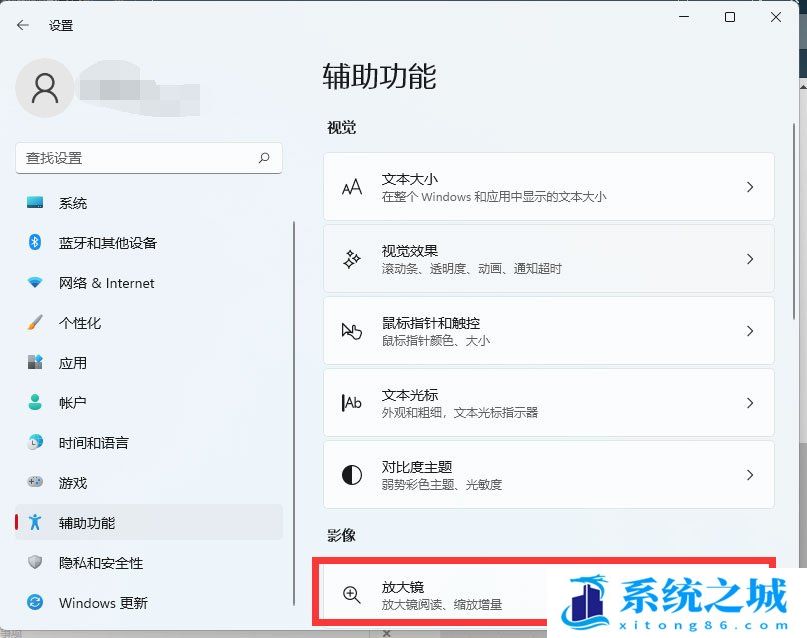Switch to the 系统 settings section
The width and height of the screenshot is (807, 638).
pyautogui.click(x=73, y=203)
